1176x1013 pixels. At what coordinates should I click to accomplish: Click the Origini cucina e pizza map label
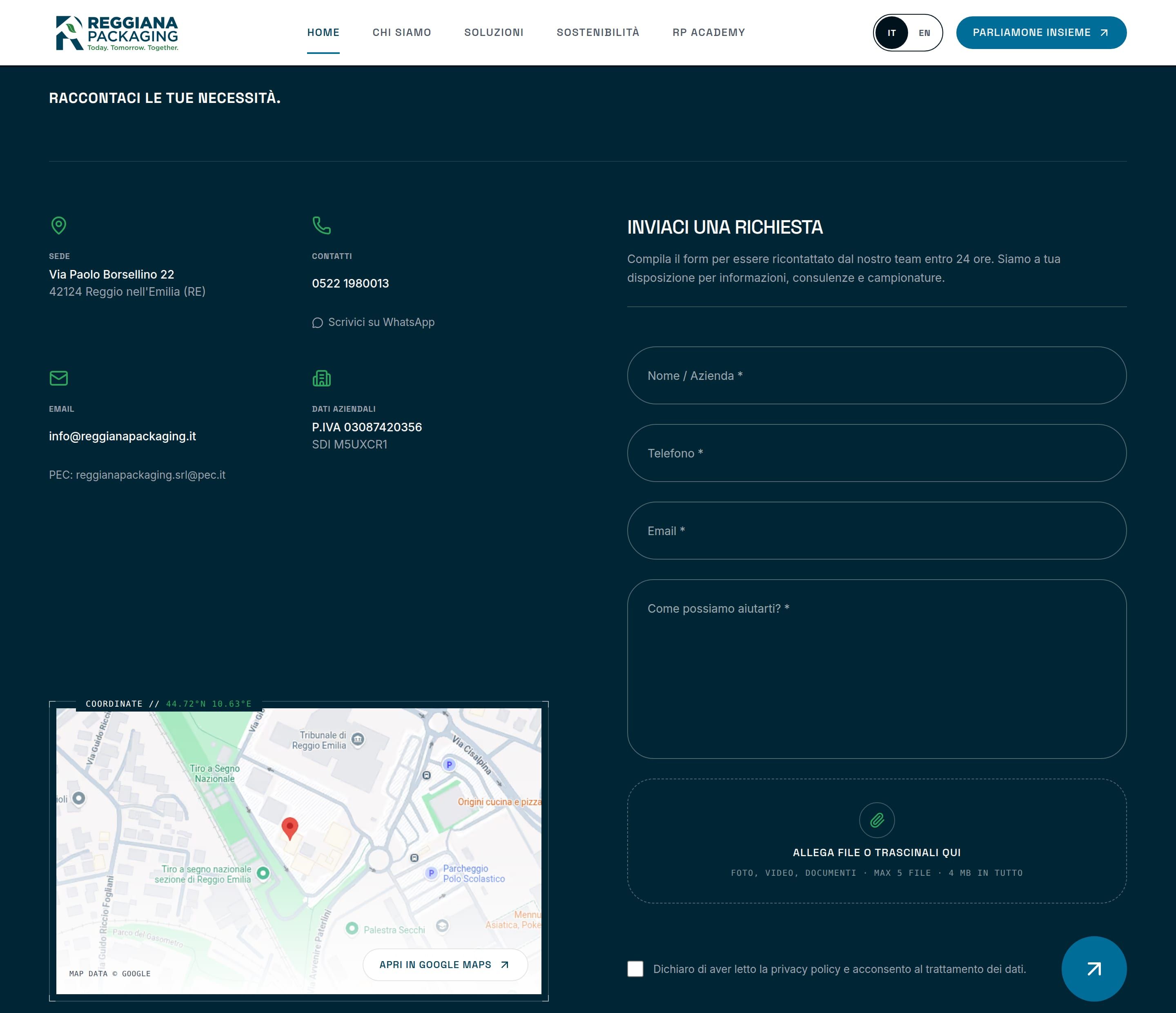point(499,802)
